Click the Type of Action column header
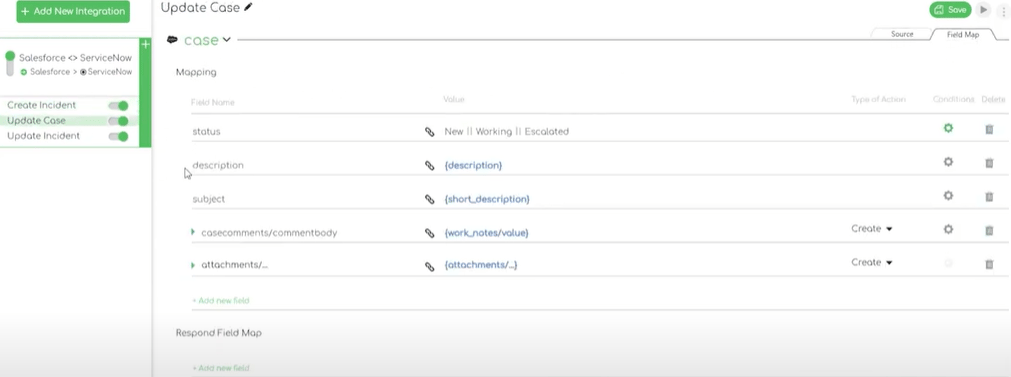1011x377 pixels. [x=878, y=99]
